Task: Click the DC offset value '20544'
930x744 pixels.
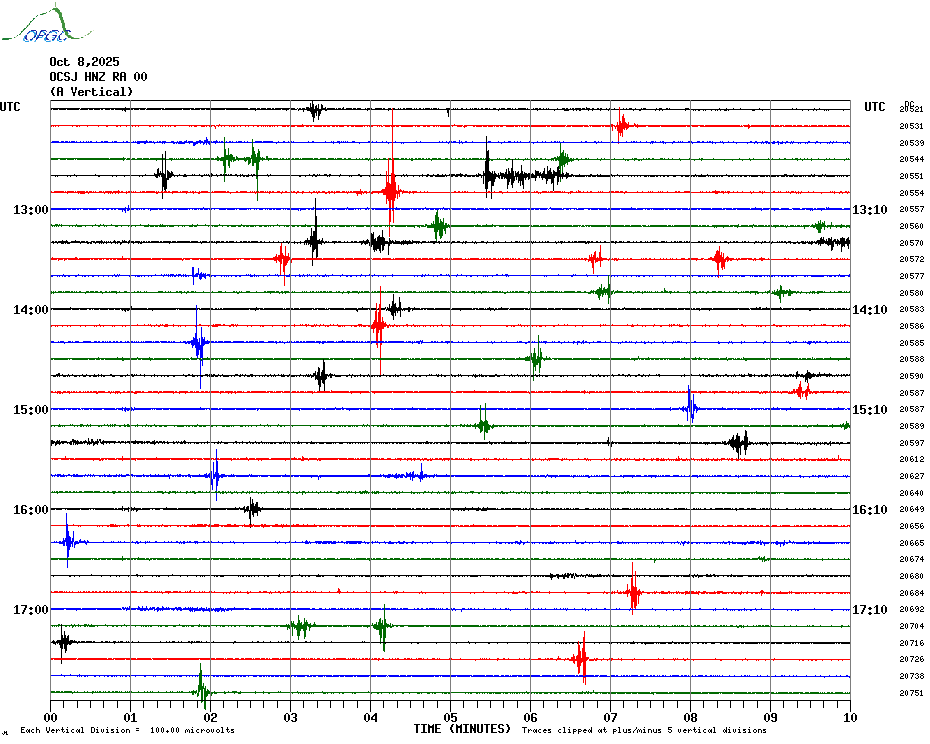Action: click(912, 159)
